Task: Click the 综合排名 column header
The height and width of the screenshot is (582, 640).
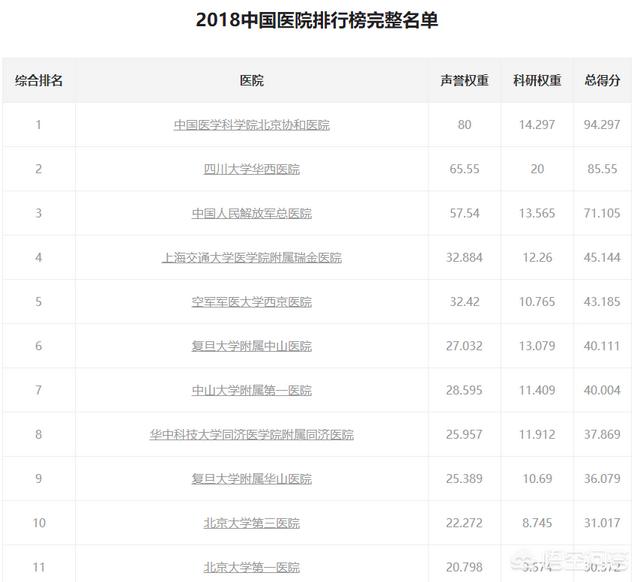Action: (x=39, y=80)
